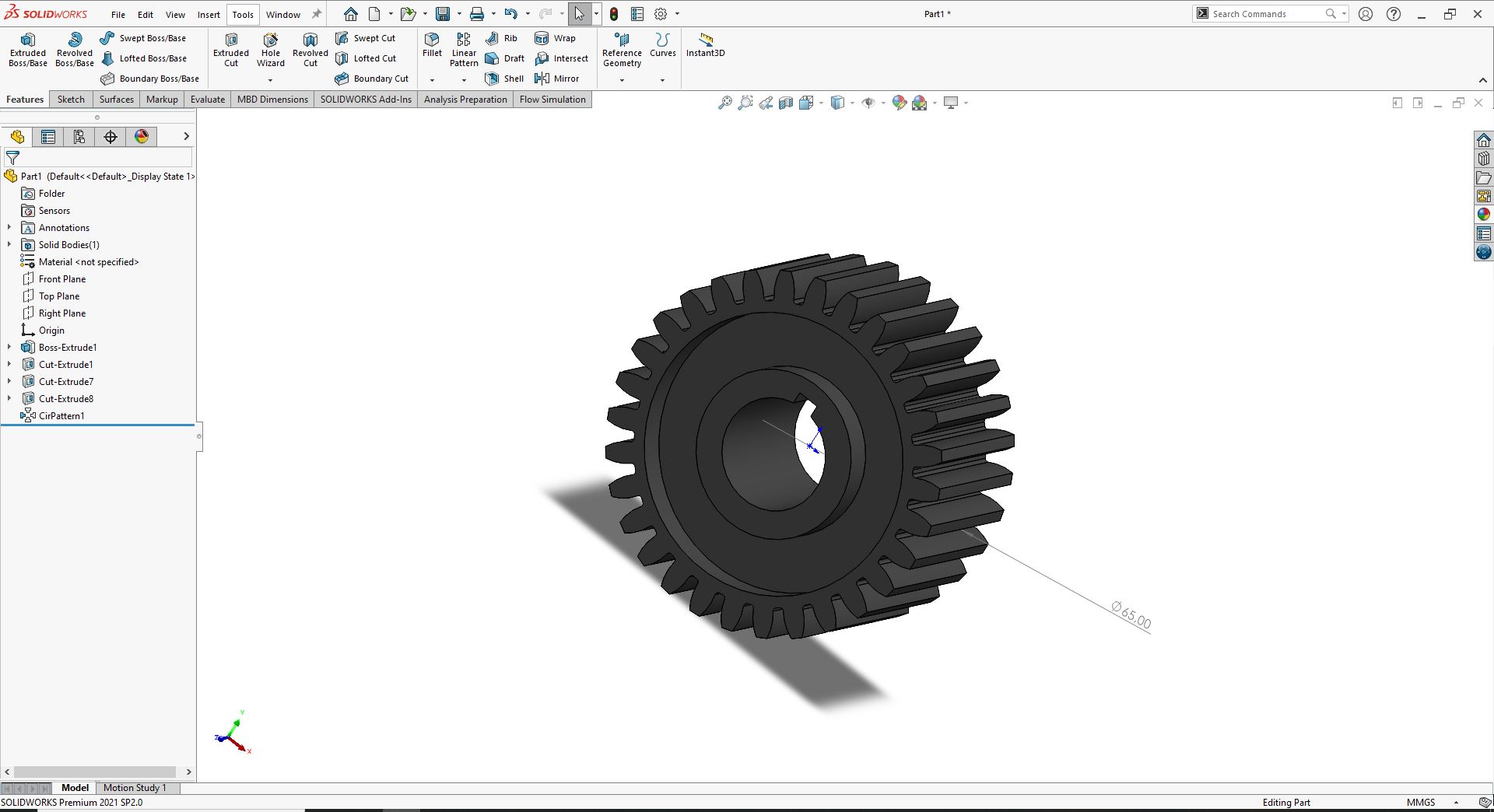Launch the Hole Wizard
The height and width of the screenshot is (812, 1494).
coord(271,50)
